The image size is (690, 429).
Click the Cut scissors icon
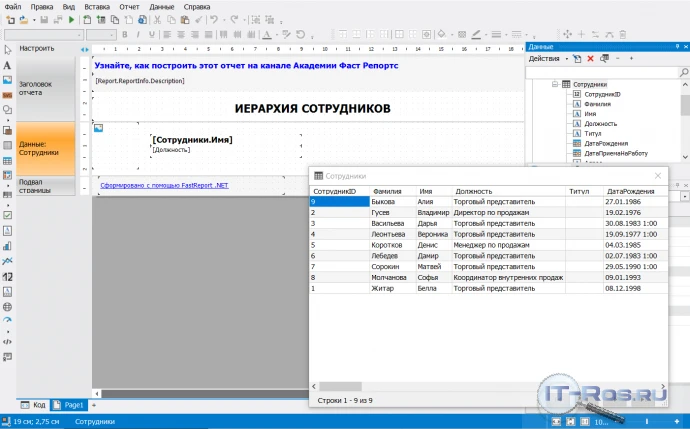(157, 20)
